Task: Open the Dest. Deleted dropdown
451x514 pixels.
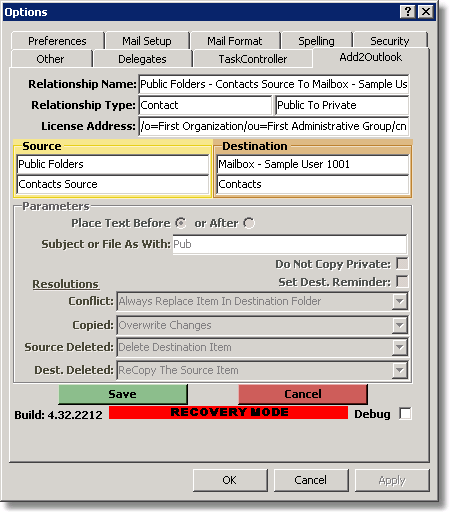Action: tap(399, 370)
